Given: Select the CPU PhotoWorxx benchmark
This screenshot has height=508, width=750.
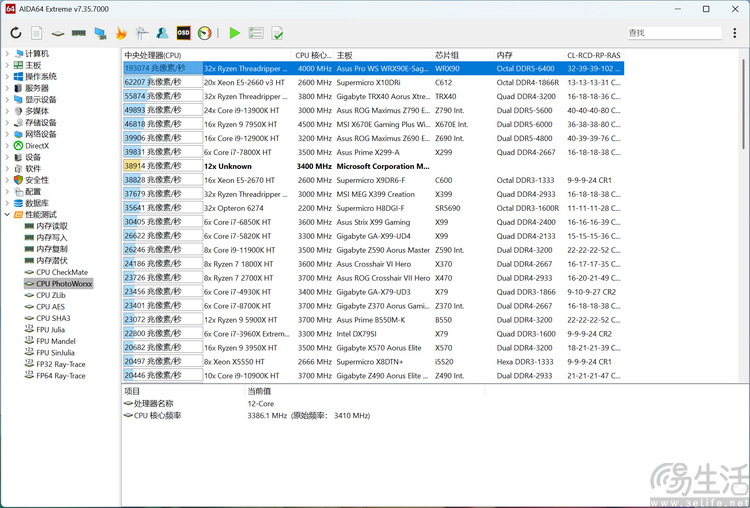Looking at the screenshot, I should click(58, 284).
